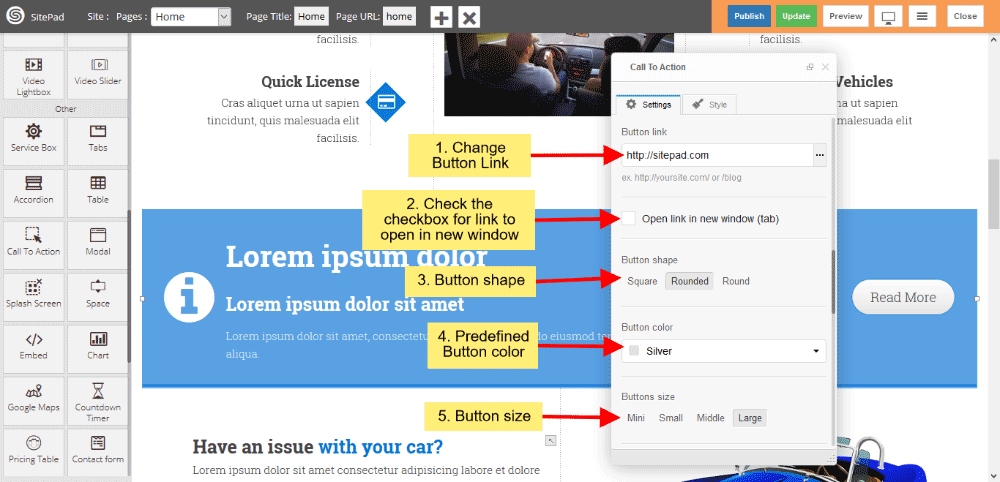Choose Mini button size
Viewport: 1000px width, 482px height.
[x=636, y=418]
